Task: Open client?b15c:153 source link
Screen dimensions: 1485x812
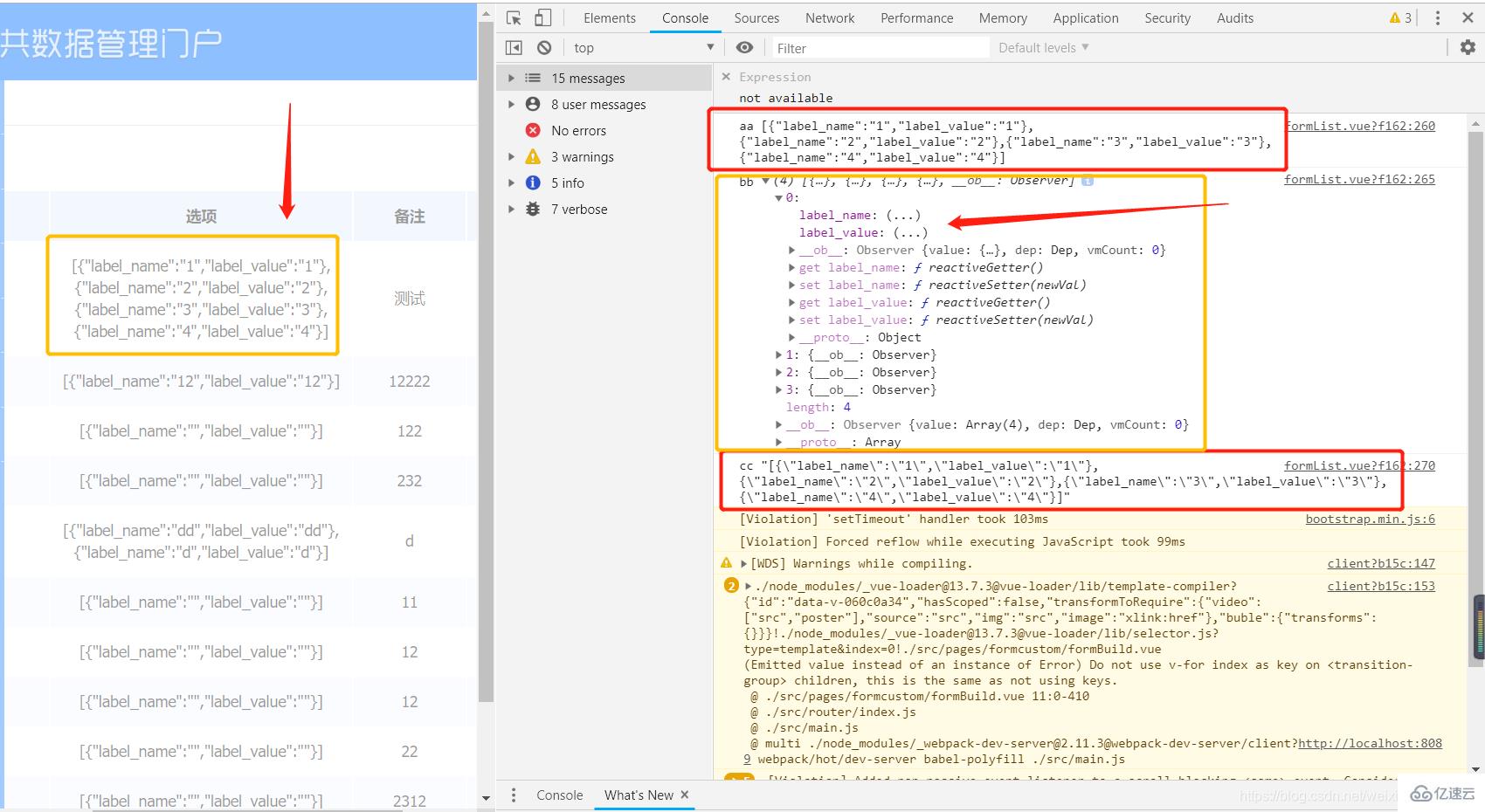Action: coord(1381,586)
